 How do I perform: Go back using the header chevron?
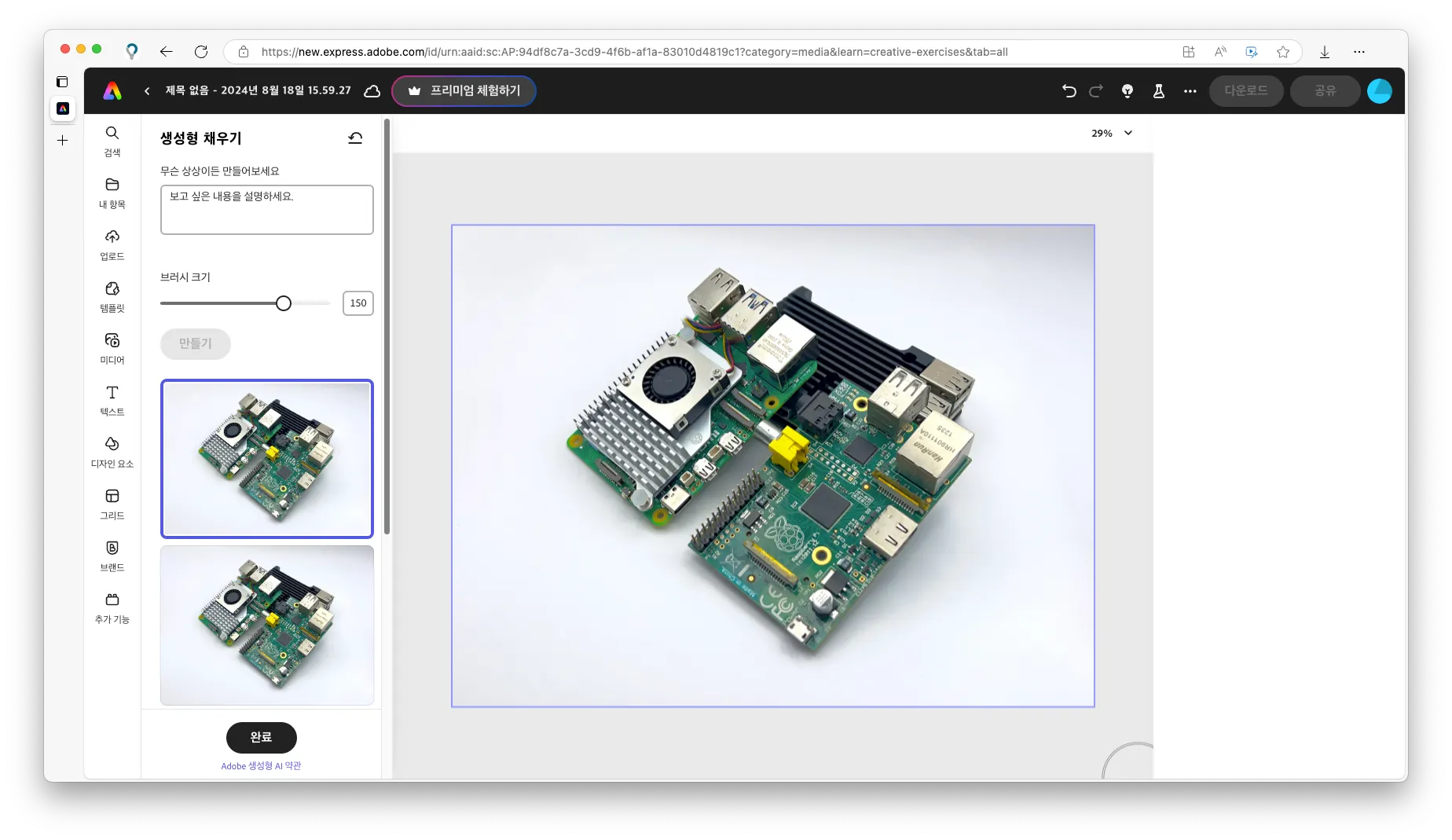pyautogui.click(x=147, y=91)
